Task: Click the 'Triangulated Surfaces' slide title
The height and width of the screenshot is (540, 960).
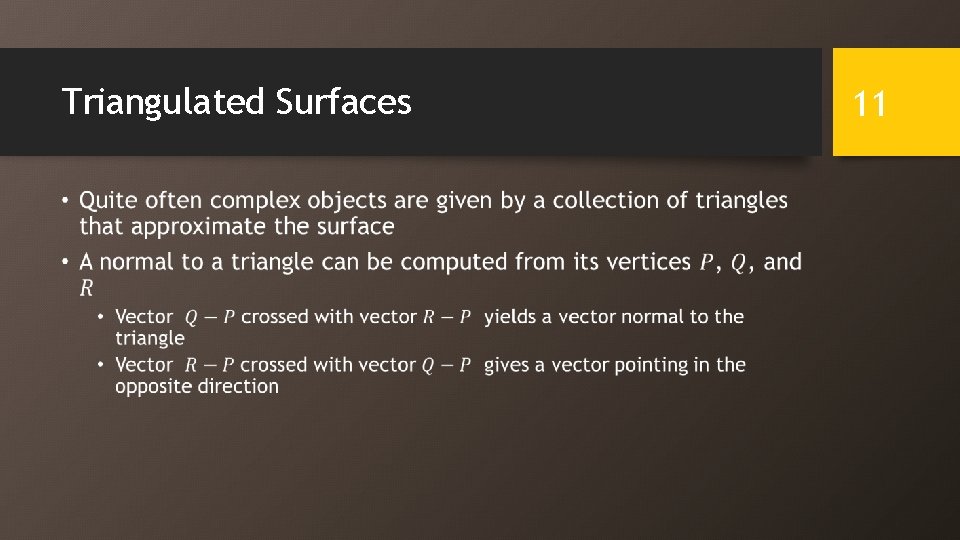Action: coord(236,102)
